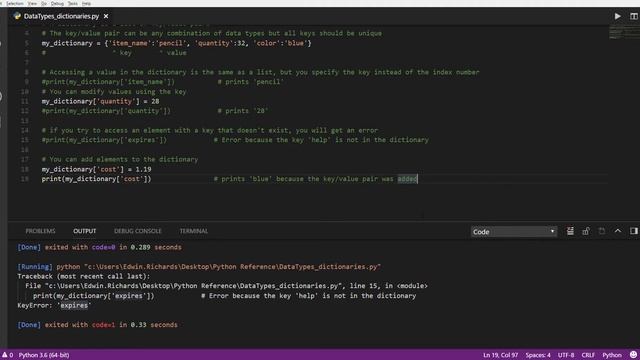Click comment 'You can add elements to the dictionary'
Viewport: 640px width, 360px height.
point(120,159)
